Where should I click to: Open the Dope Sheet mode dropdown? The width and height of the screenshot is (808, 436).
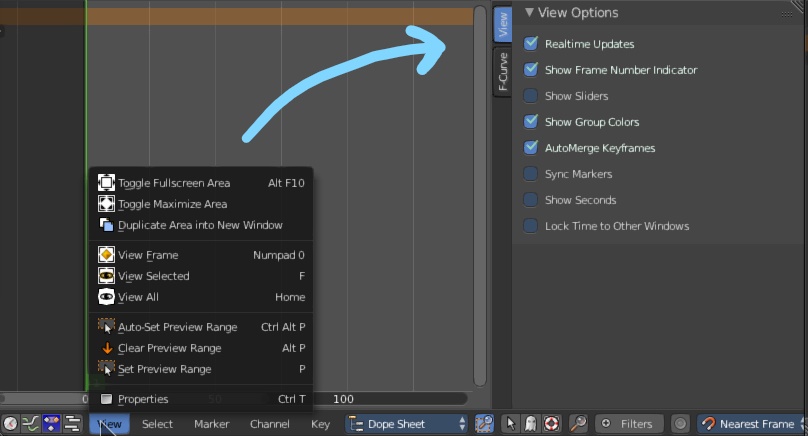[x=406, y=424]
